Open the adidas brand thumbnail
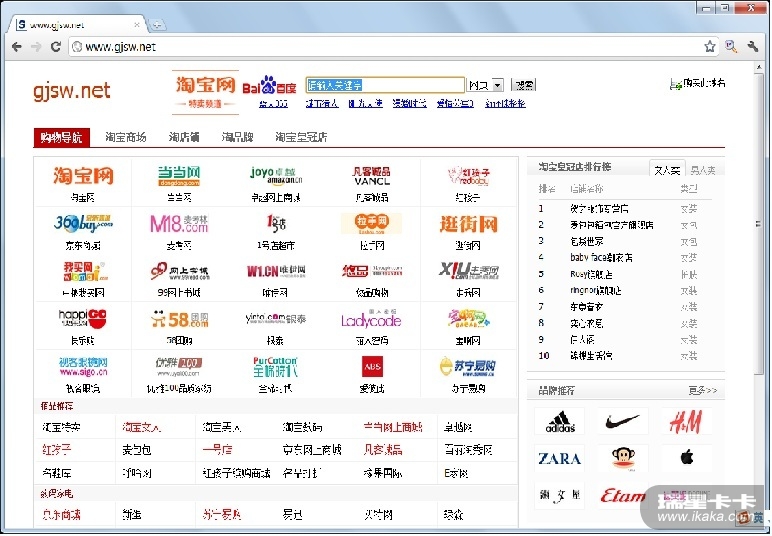772x536 pixels. (x=560, y=422)
